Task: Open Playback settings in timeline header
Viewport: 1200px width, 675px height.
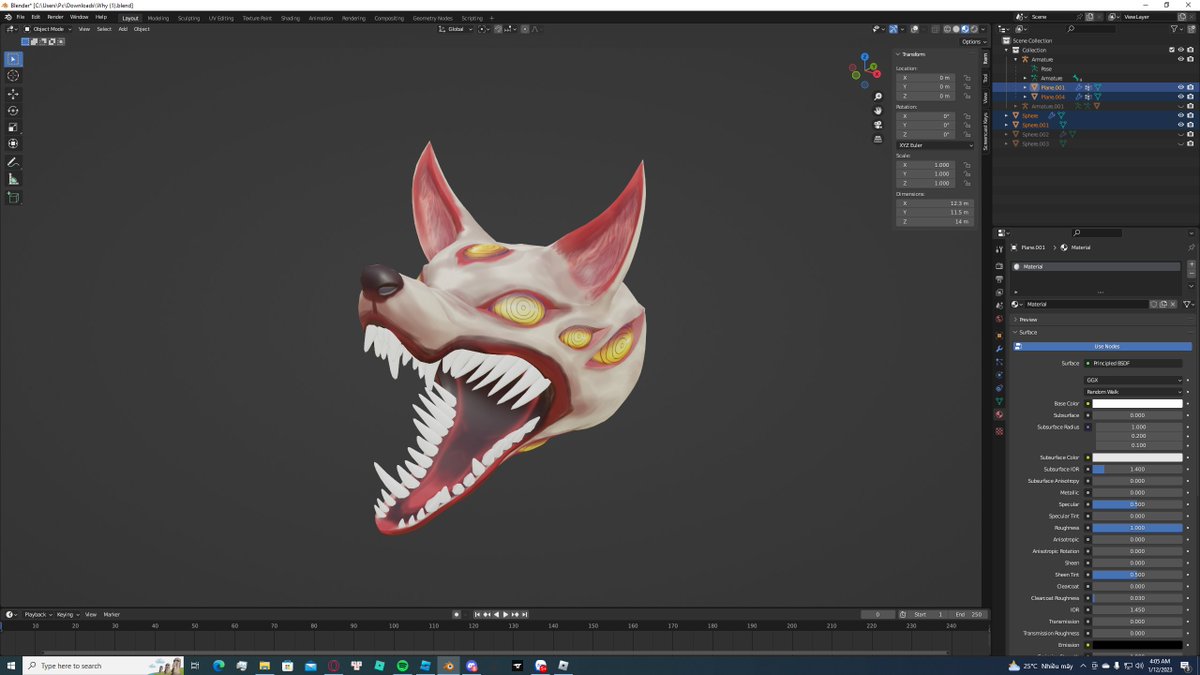Action: point(37,614)
